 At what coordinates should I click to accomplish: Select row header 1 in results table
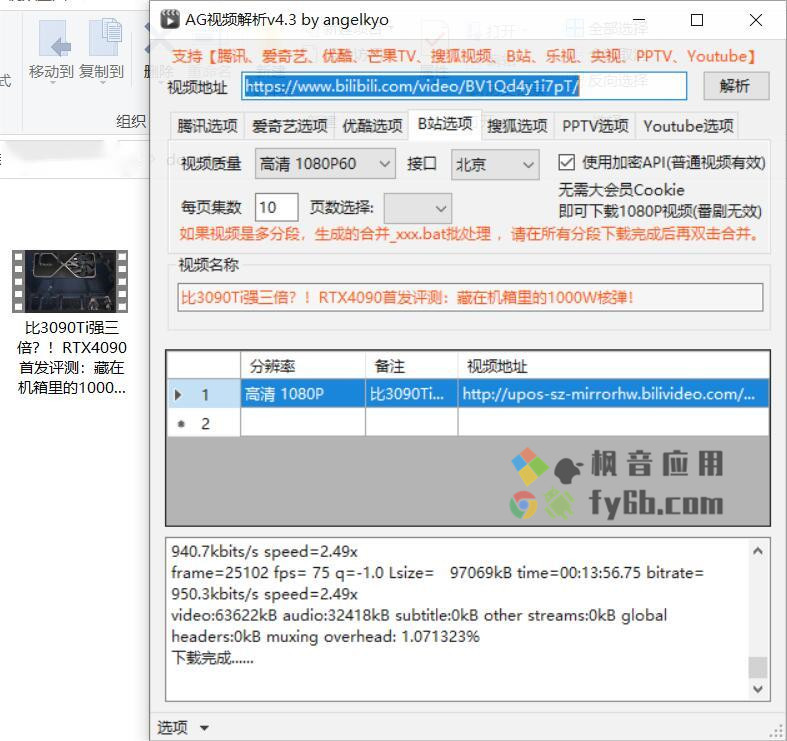click(x=203, y=394)
